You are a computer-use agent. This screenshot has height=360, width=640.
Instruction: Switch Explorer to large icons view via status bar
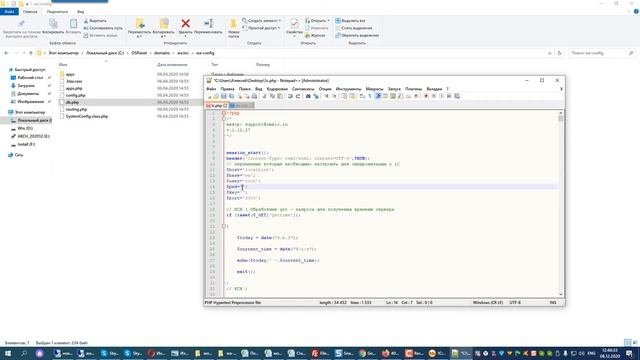pos(635,342)
